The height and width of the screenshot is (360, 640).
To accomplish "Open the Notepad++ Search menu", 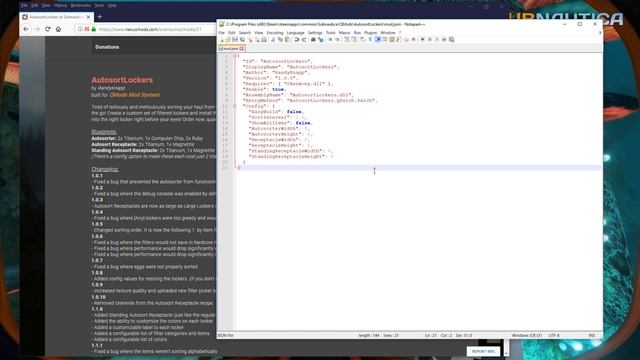I will click(245, 33).
